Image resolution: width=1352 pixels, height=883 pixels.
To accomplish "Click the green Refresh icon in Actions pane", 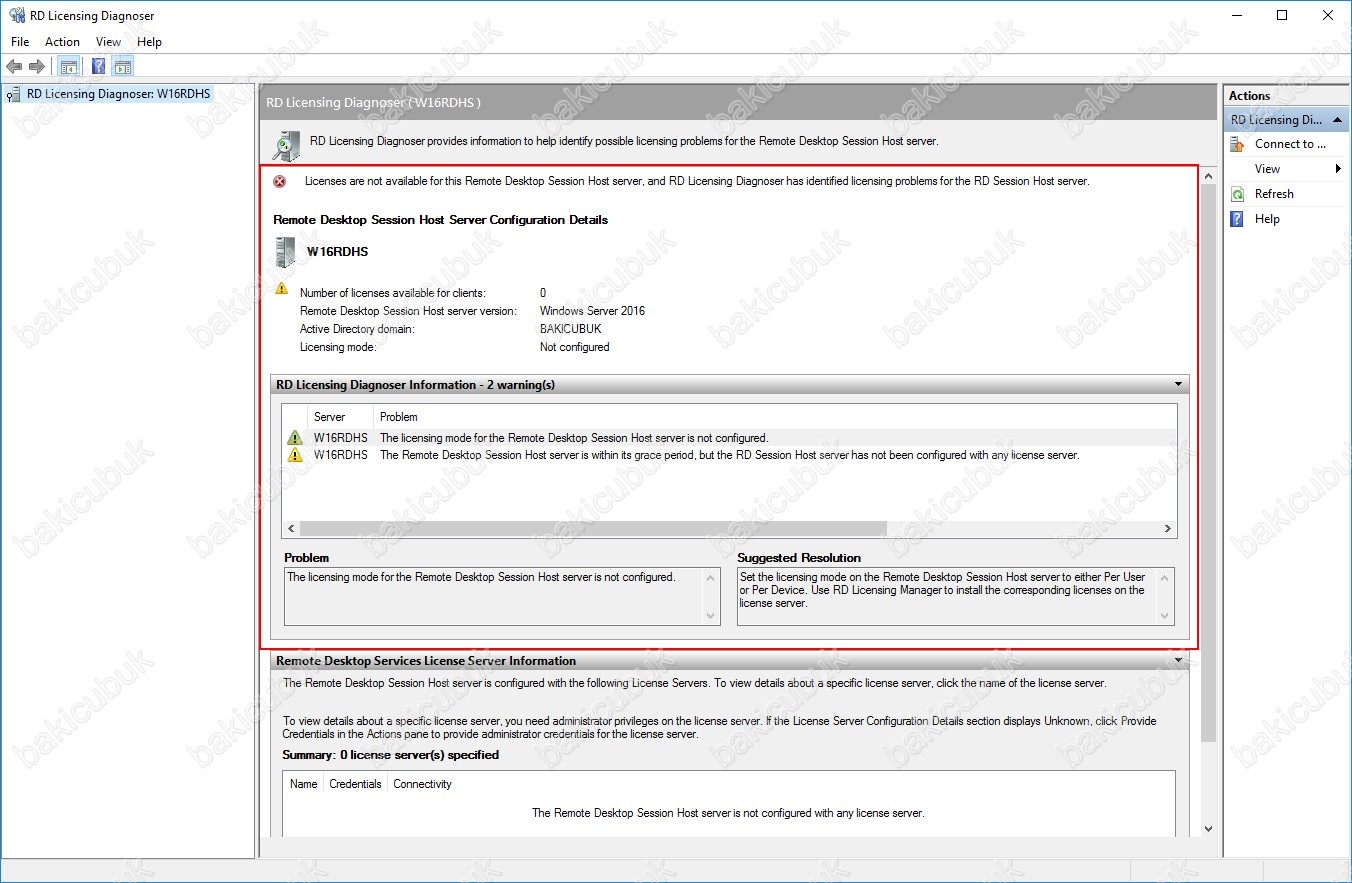I will pos(1238,194).
